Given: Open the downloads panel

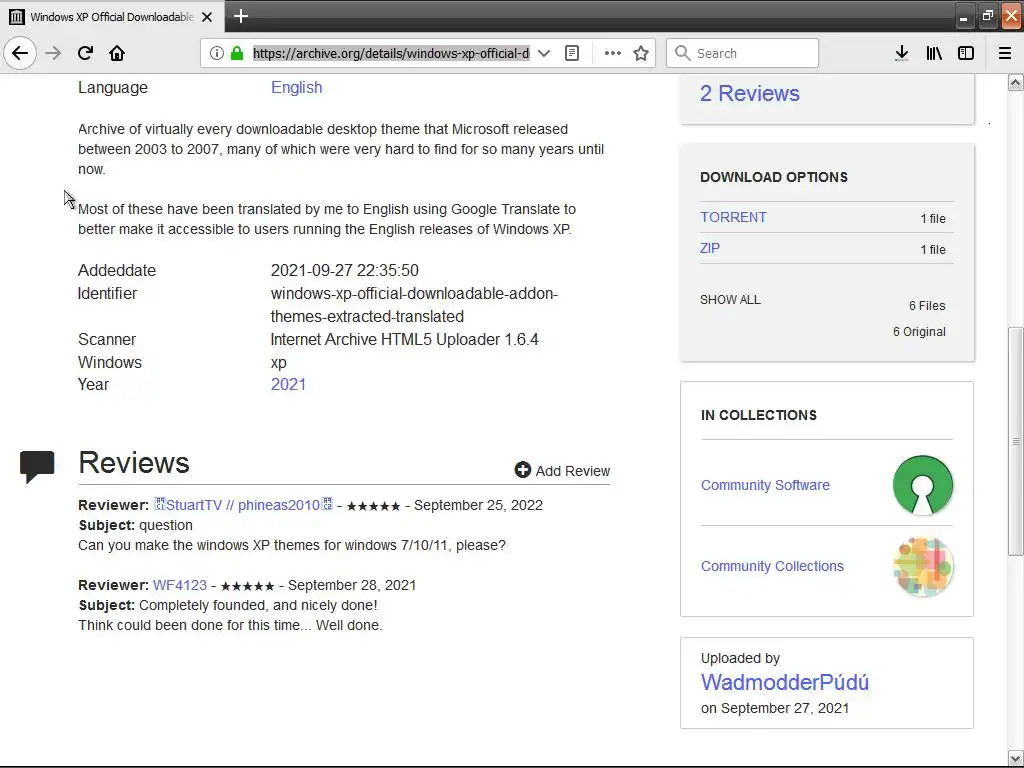Looking at the screenshot, I should pos(902,53).
